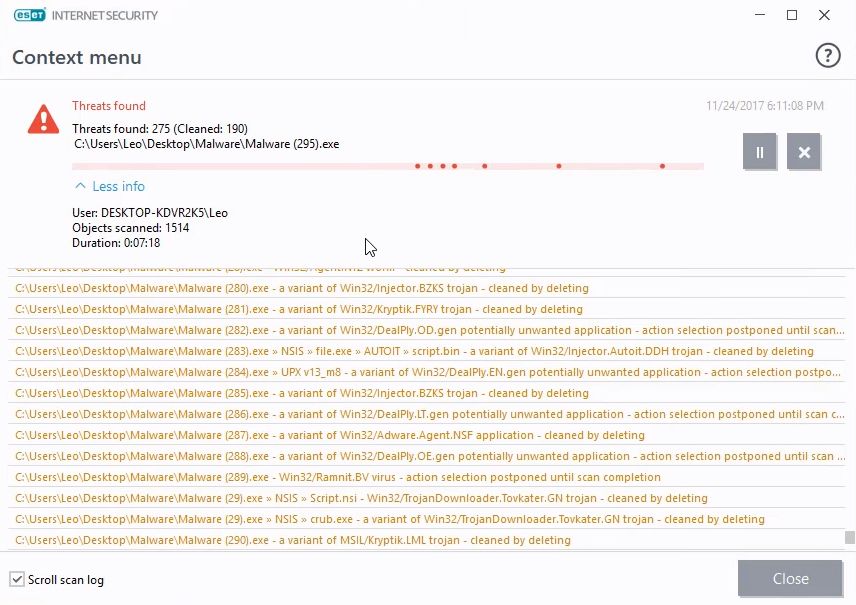This screenshot has height=605, width=856.
Task: Minimize the ESET window
Action: click(x=759, y=15)
